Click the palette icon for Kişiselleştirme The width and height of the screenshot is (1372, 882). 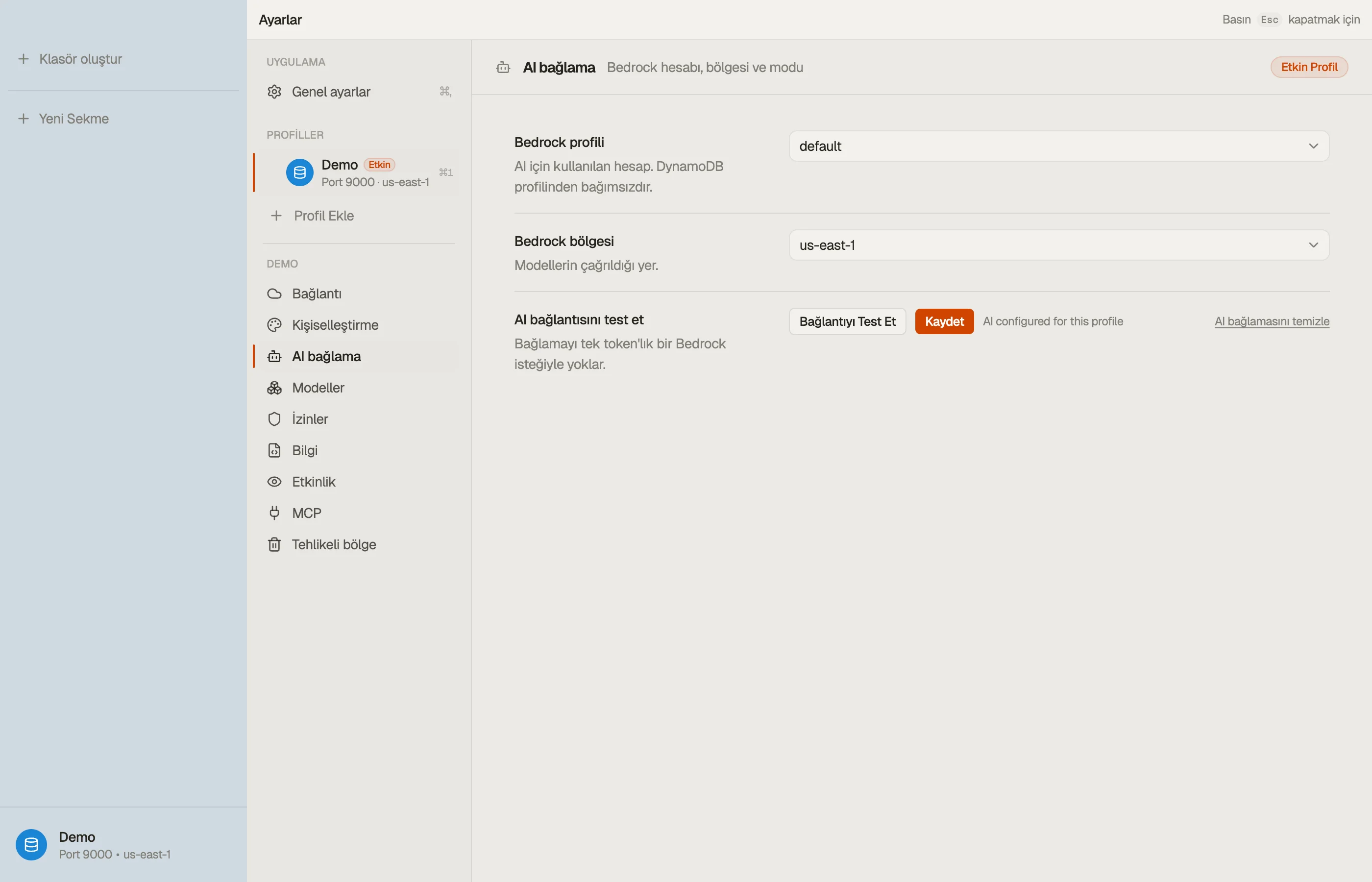click(274, 325)
